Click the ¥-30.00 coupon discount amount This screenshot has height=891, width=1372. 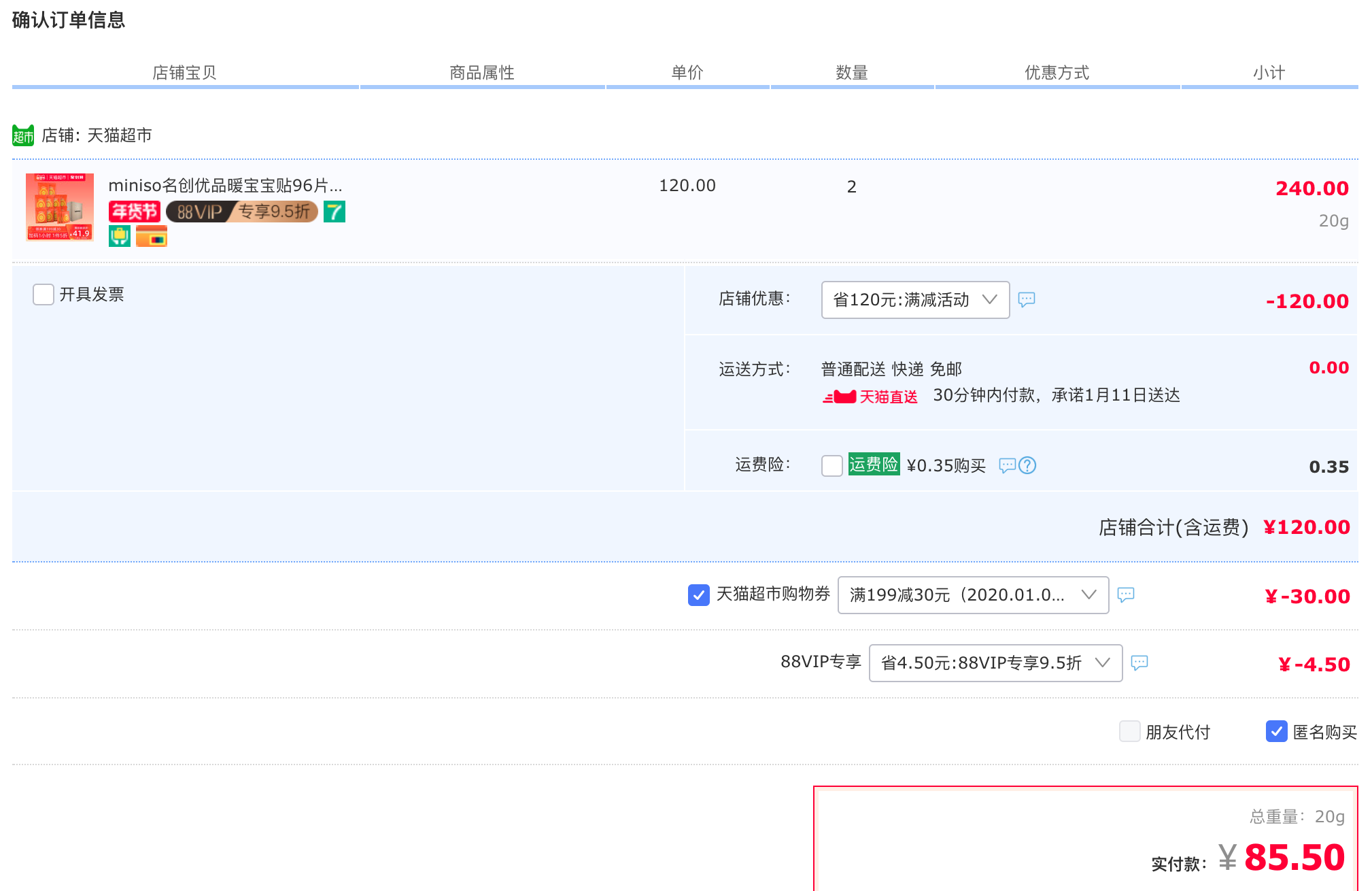coord(1307,596)
